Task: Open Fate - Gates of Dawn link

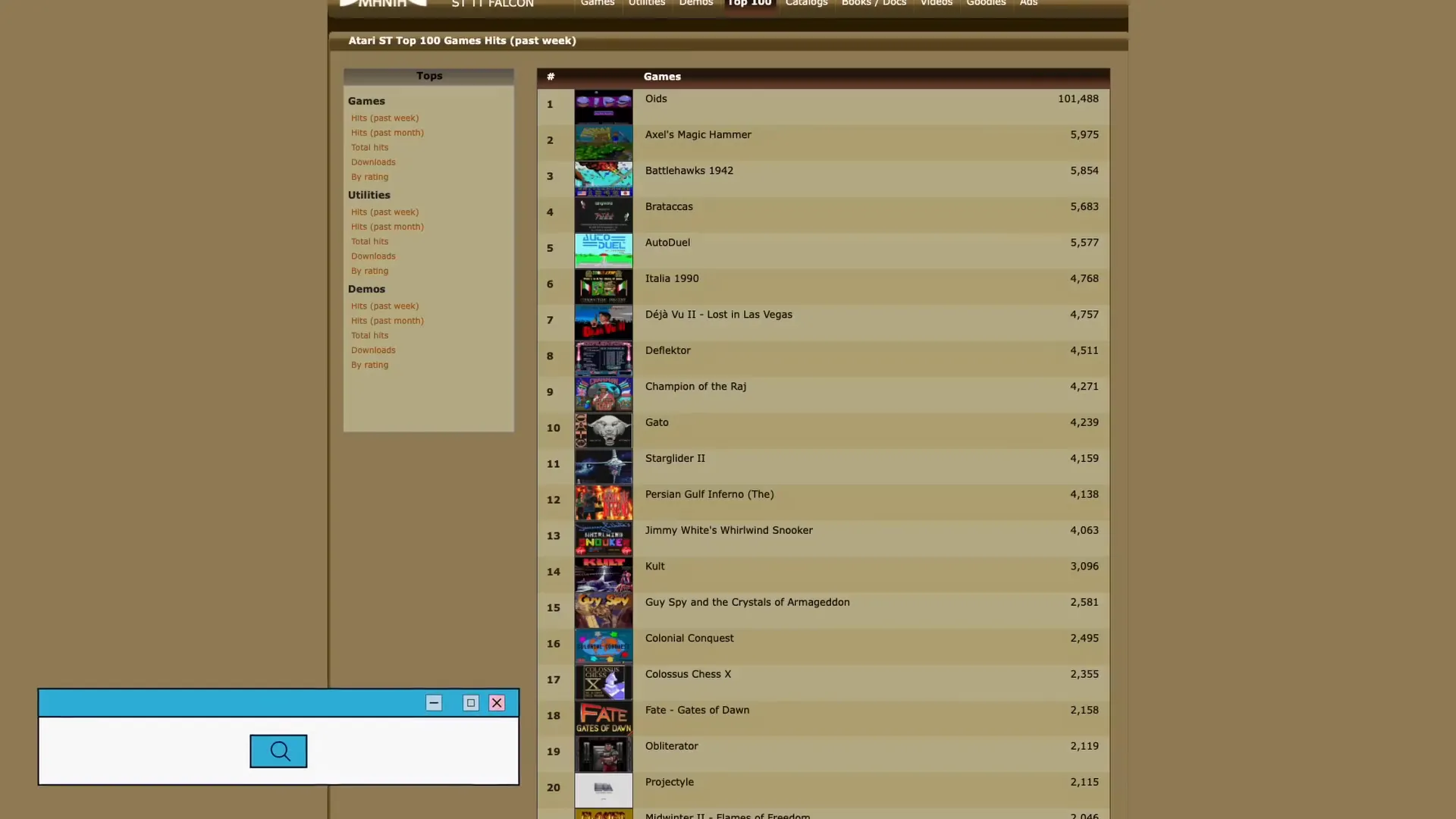Action: pos(697,710)
